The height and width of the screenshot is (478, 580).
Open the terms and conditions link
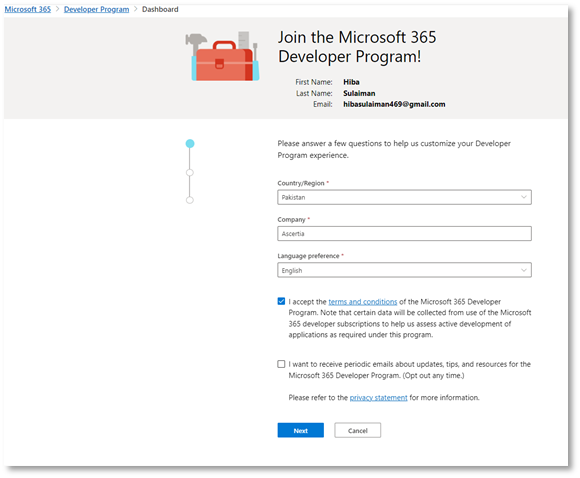[363, 302]
